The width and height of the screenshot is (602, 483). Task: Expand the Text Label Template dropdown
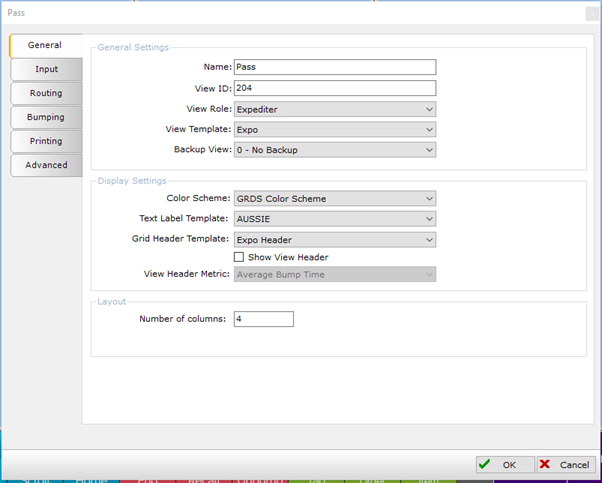tap(334, 218)
